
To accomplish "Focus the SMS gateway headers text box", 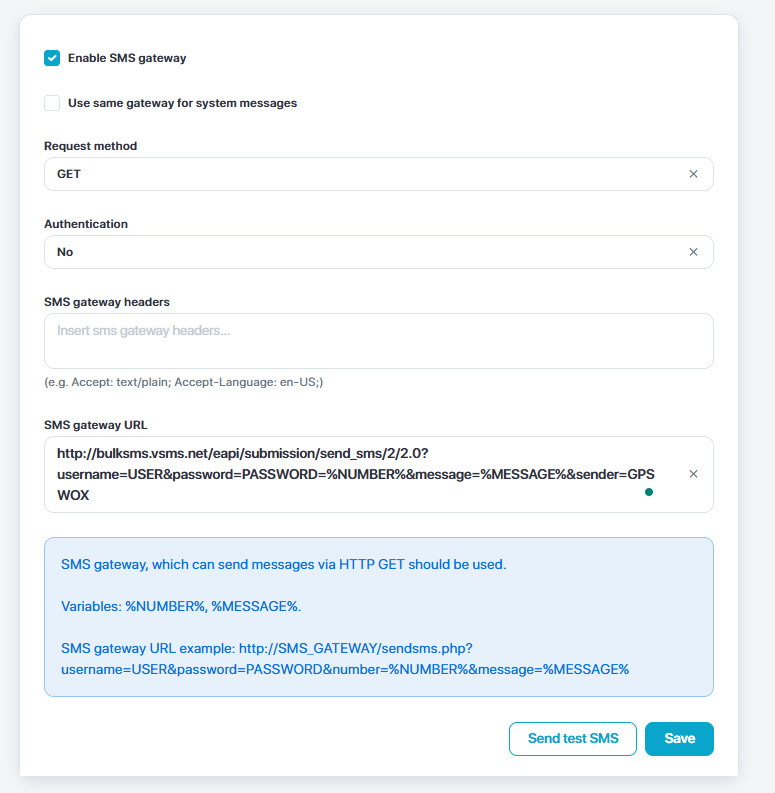I will tap(378, 341).
